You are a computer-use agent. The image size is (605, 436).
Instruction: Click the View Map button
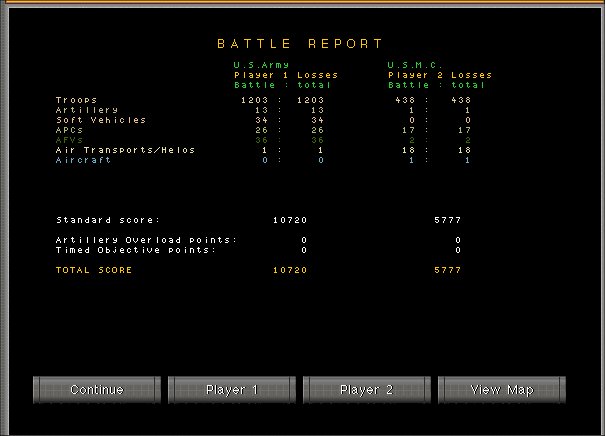[501, 389]
